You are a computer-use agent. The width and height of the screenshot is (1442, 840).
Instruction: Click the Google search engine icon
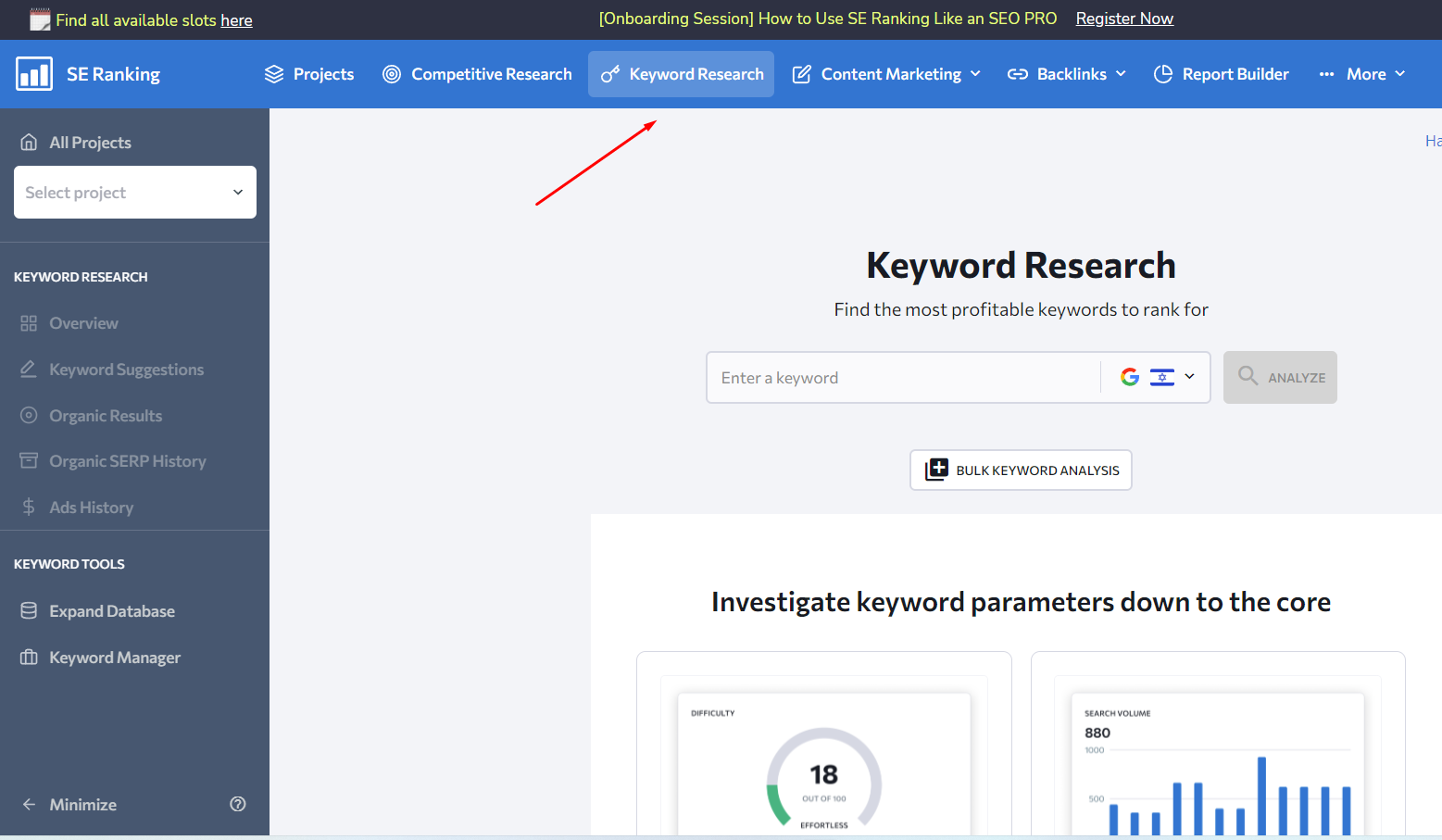click(1130, 377)
